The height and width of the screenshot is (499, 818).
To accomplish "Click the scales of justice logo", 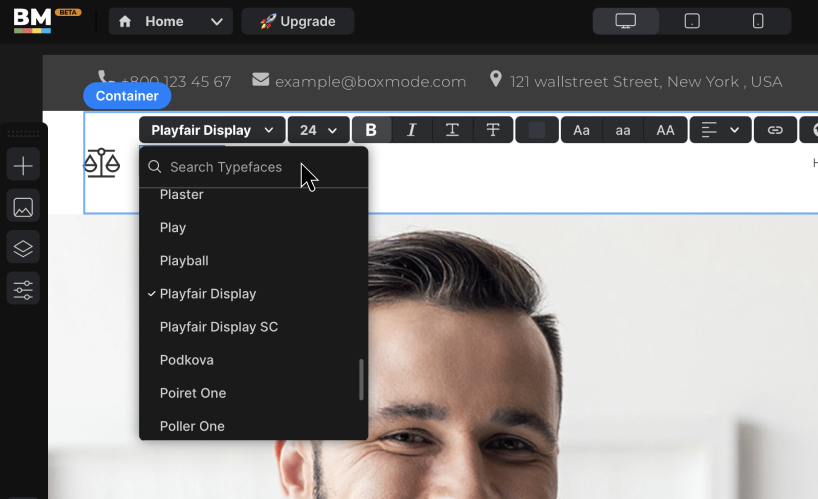I will 102,163.
